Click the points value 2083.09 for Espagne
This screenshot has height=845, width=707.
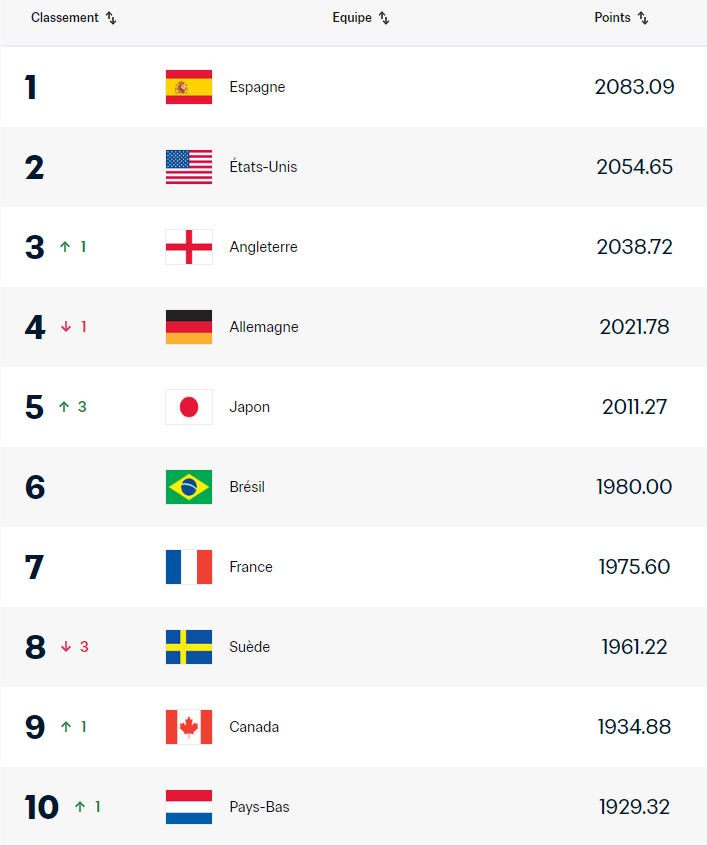634,87
